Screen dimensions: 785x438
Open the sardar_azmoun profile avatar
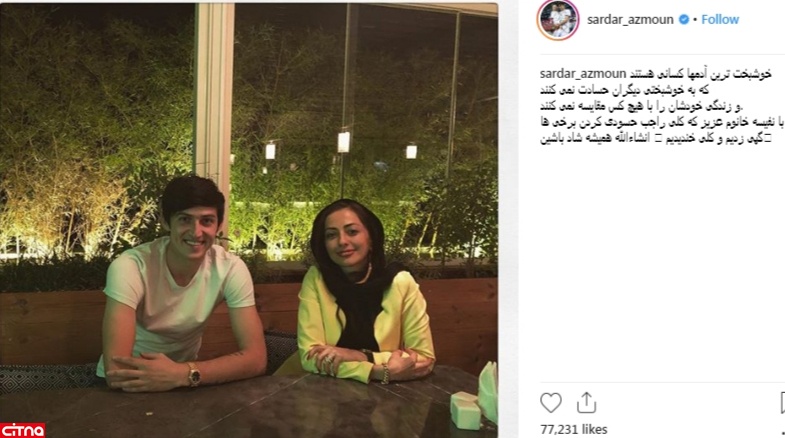coord(558,20)
